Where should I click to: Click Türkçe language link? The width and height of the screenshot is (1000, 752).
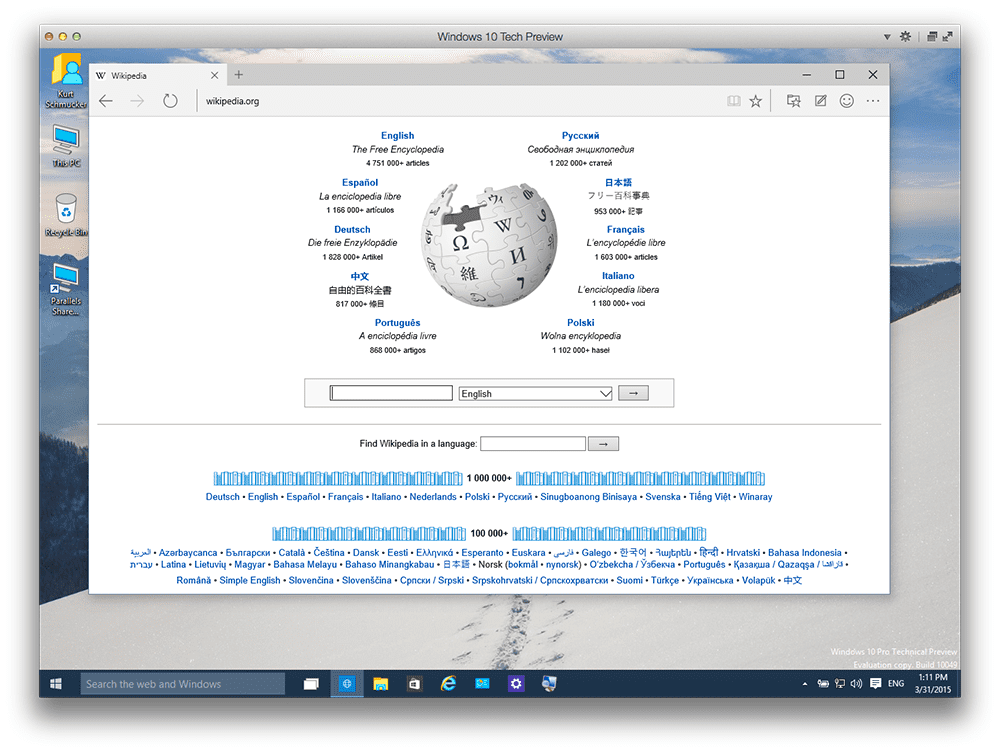[665, 580]
